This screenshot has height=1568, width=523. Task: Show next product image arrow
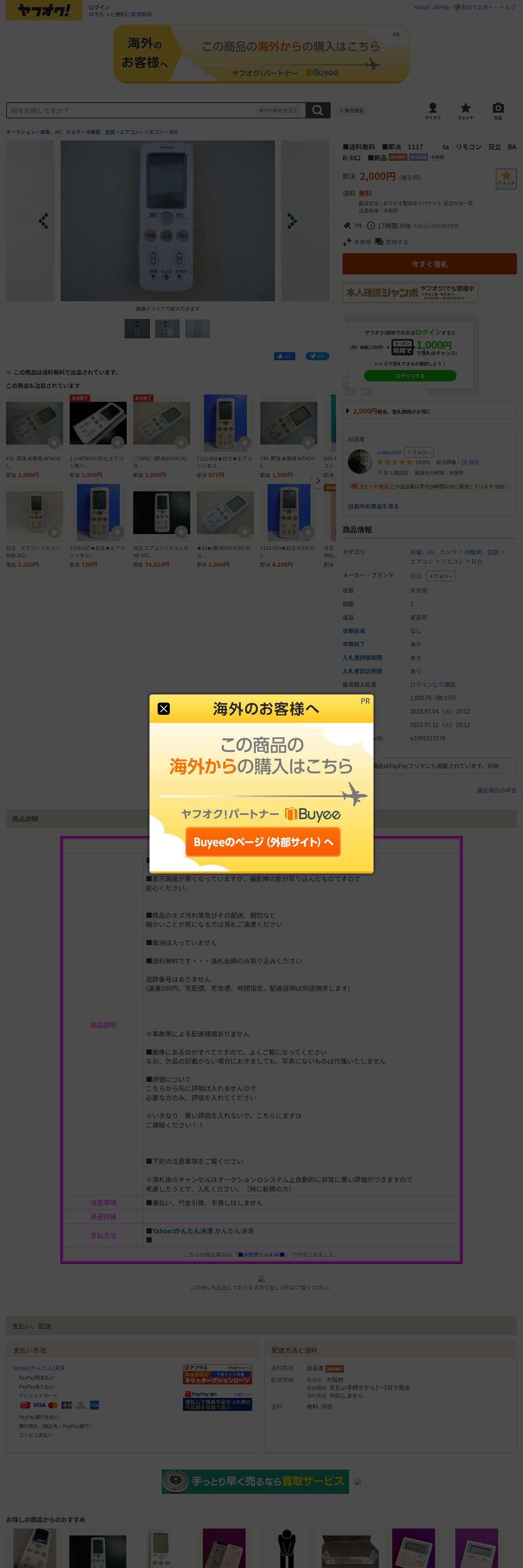(x=292, y=220)
